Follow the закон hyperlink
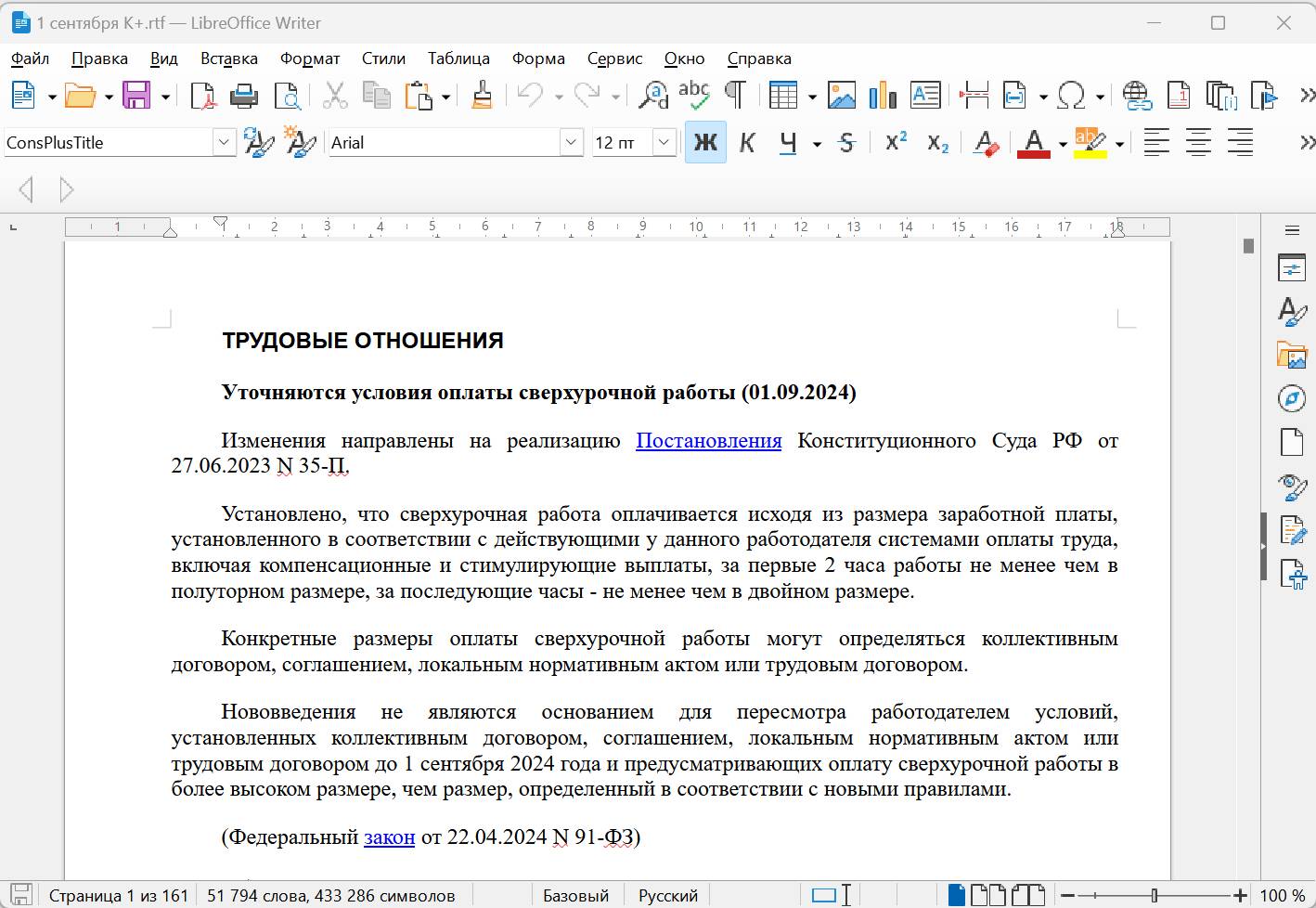This screenshot has width=1316, height=908. point(389,837)
